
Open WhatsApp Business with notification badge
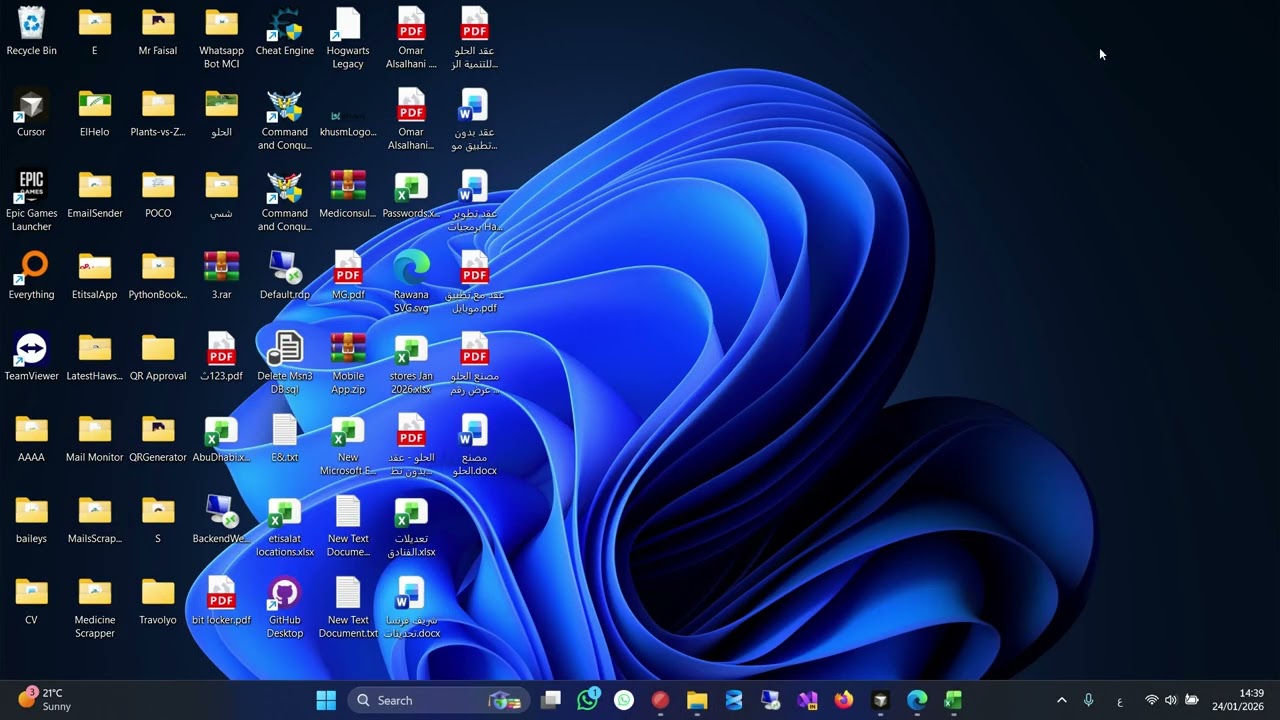pyautogui.click(x=588, y=700)
